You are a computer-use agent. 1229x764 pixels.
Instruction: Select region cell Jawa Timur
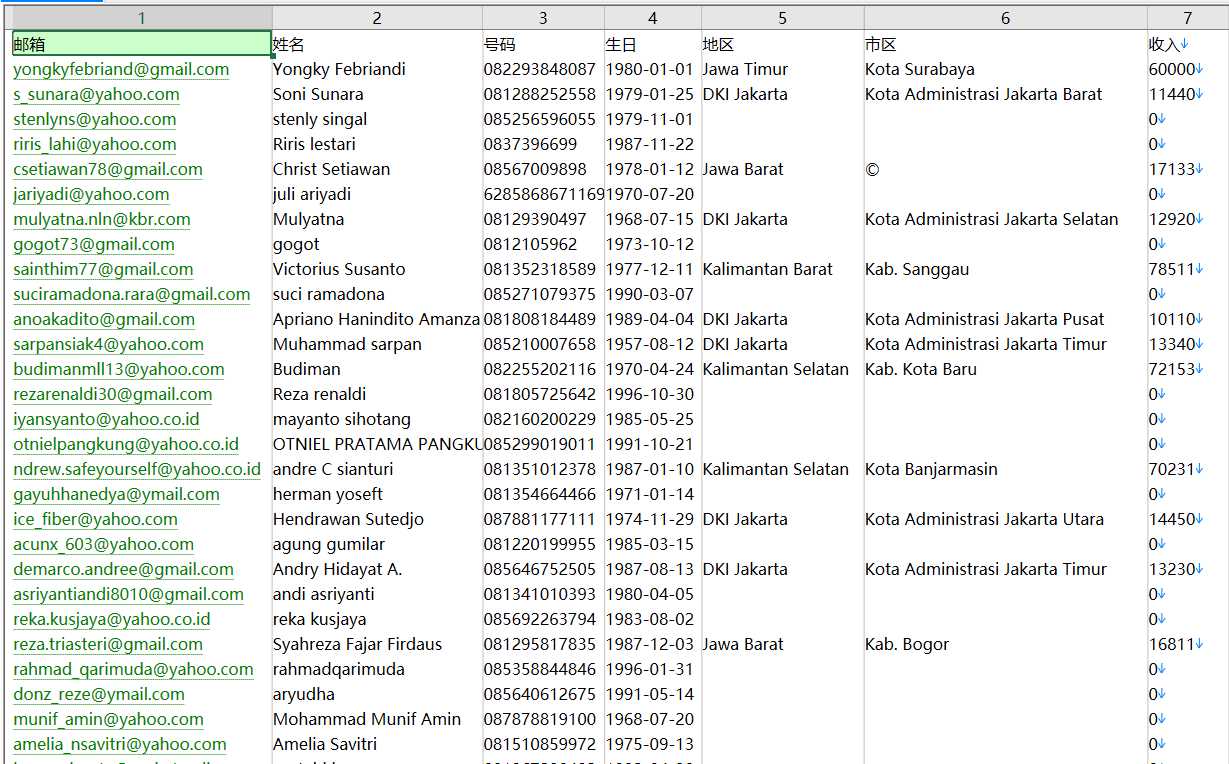(x=782, y=69)
